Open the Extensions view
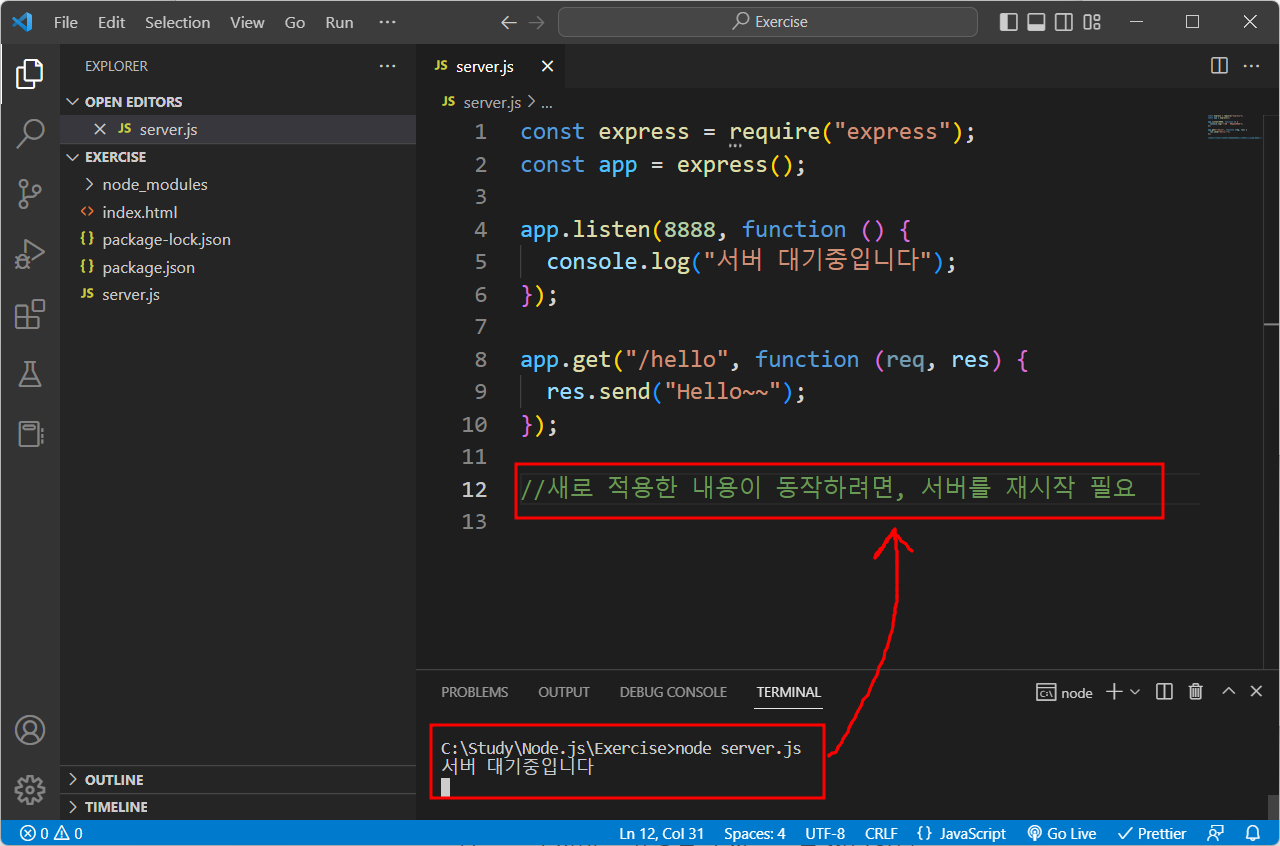The image size is (1280, 846). 30,314
